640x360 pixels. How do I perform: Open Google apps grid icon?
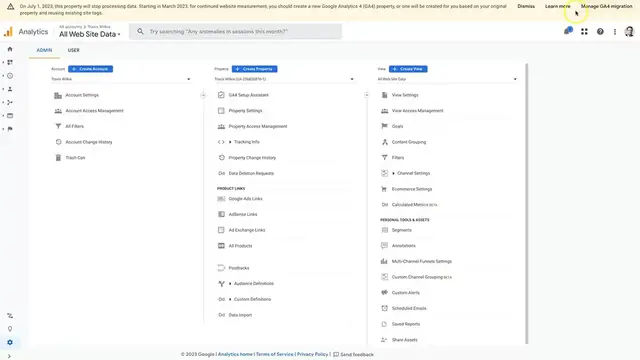[x=584, y=31]
